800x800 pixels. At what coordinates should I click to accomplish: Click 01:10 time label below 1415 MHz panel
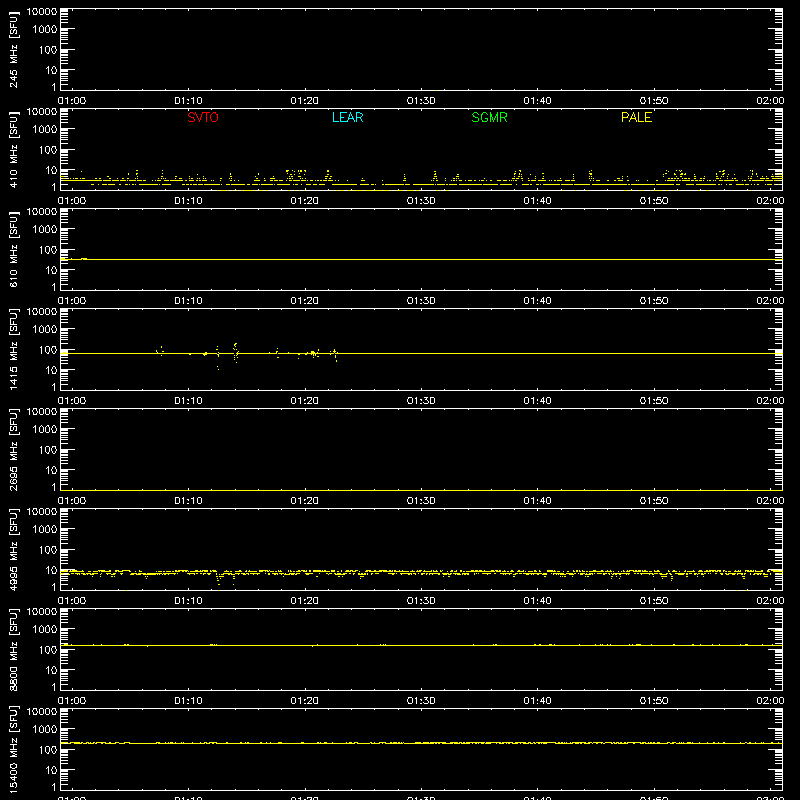point(188,401)
